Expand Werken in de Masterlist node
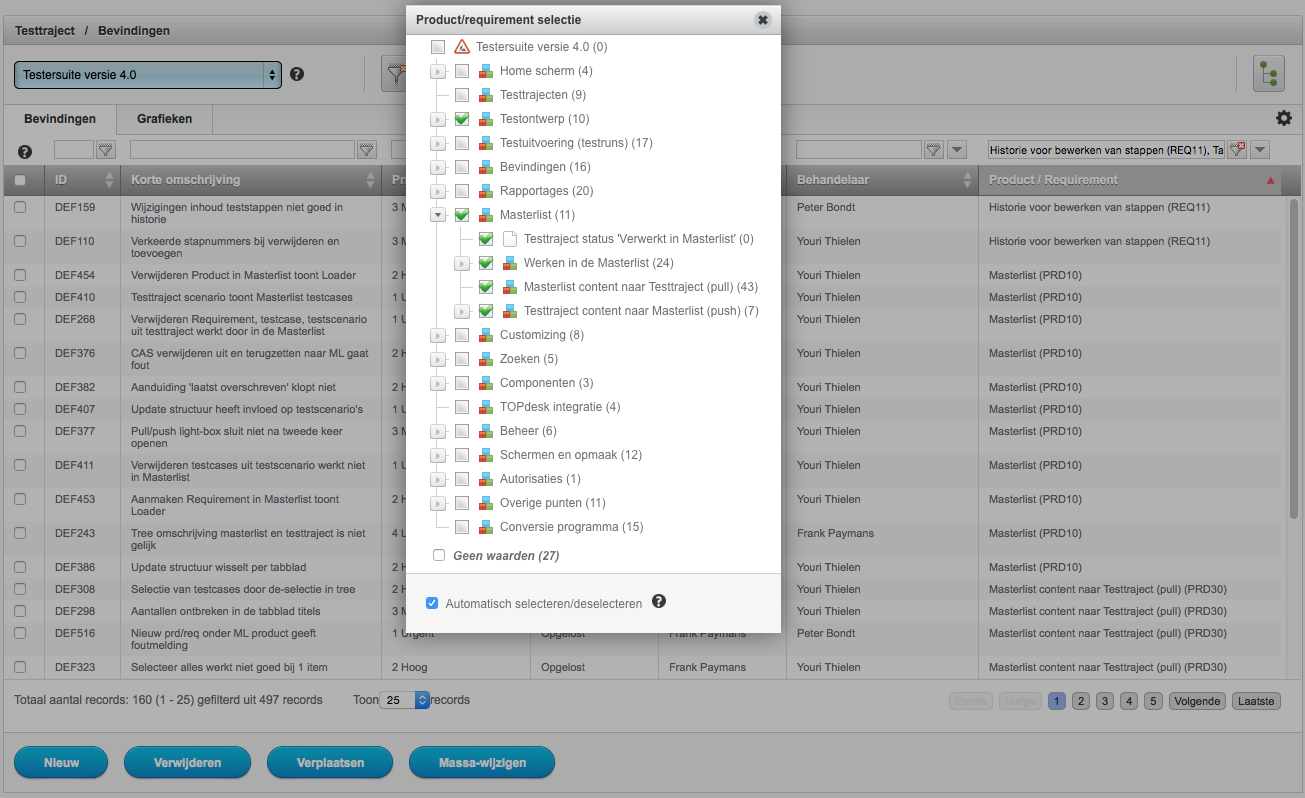Screen dimensions: 1305x798 462,263
